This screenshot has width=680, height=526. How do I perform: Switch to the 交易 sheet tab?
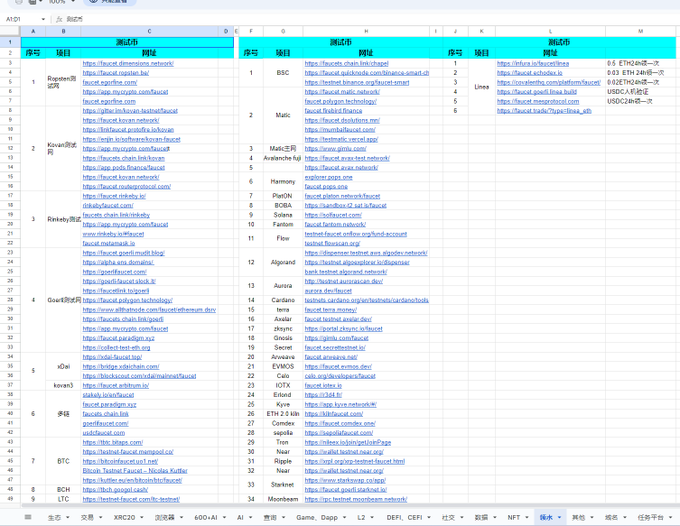point(87,517)
